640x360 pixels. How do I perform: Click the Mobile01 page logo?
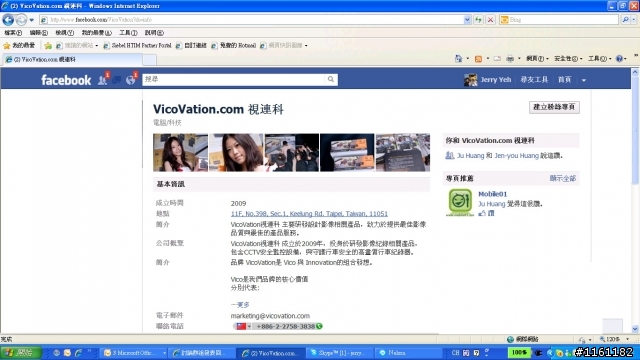pyautogui.click(x=460, y=202)
